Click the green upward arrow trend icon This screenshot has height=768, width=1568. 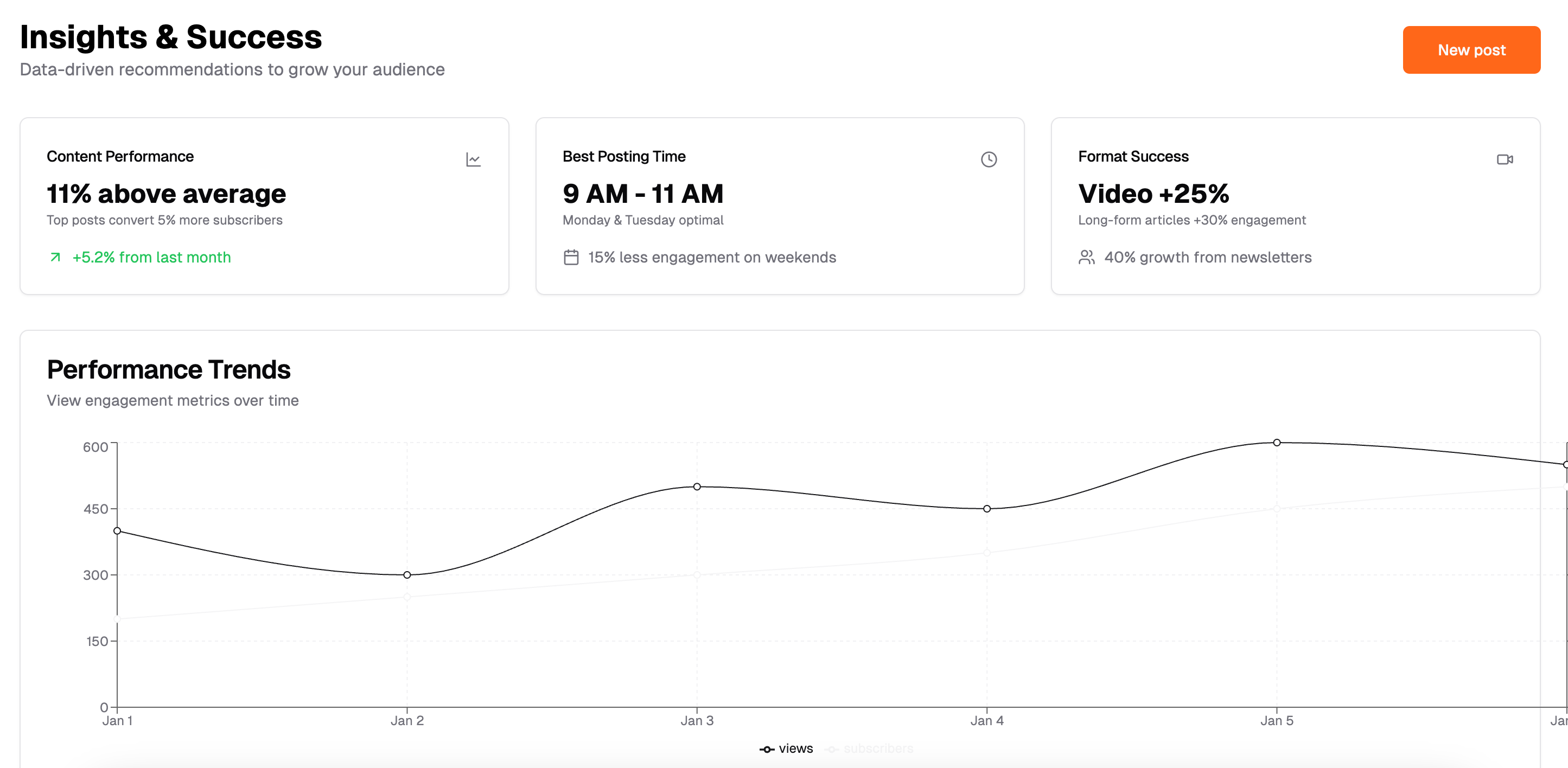coord(55,258)
